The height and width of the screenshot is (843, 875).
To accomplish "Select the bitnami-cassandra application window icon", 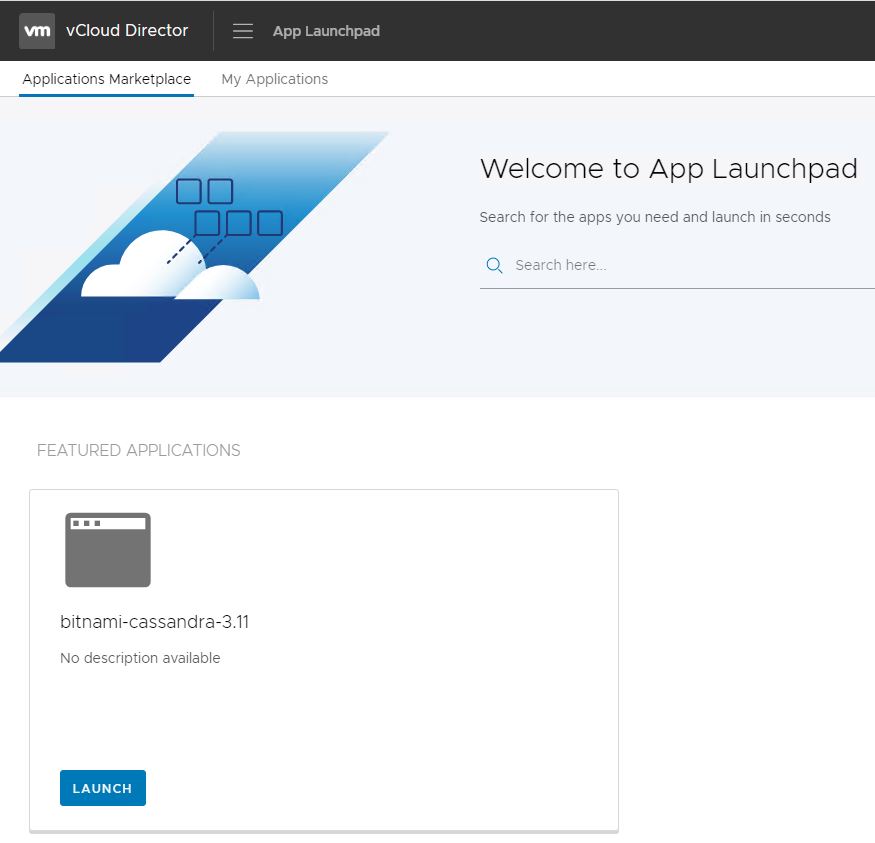I will [108, 550].
